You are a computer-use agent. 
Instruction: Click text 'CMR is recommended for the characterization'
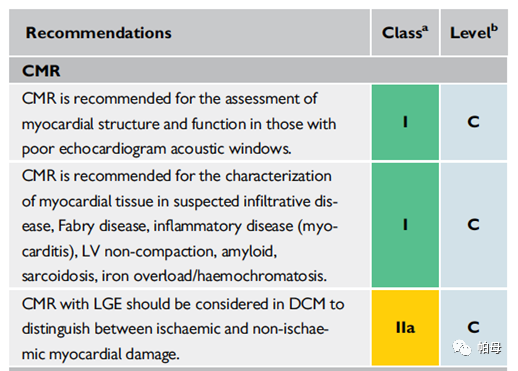pos(177,176)
